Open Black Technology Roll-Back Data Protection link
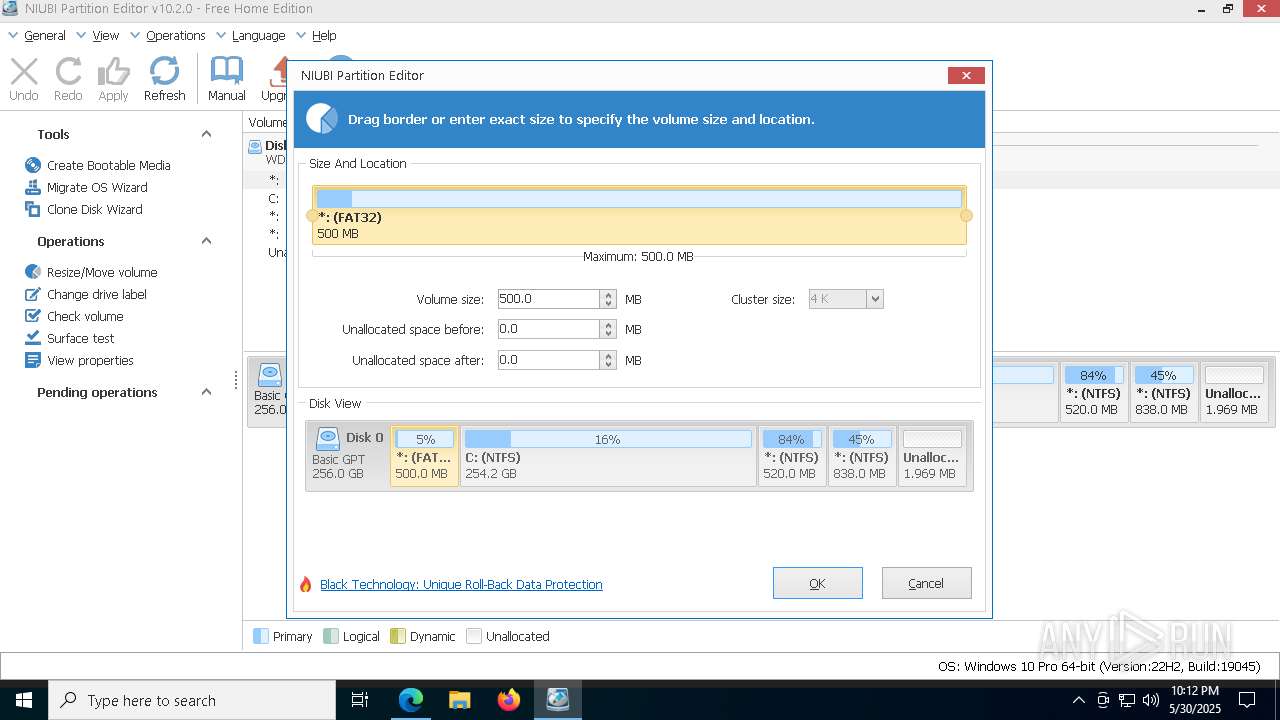Screen dimensions: 1280x720 [x=461, y=584]
